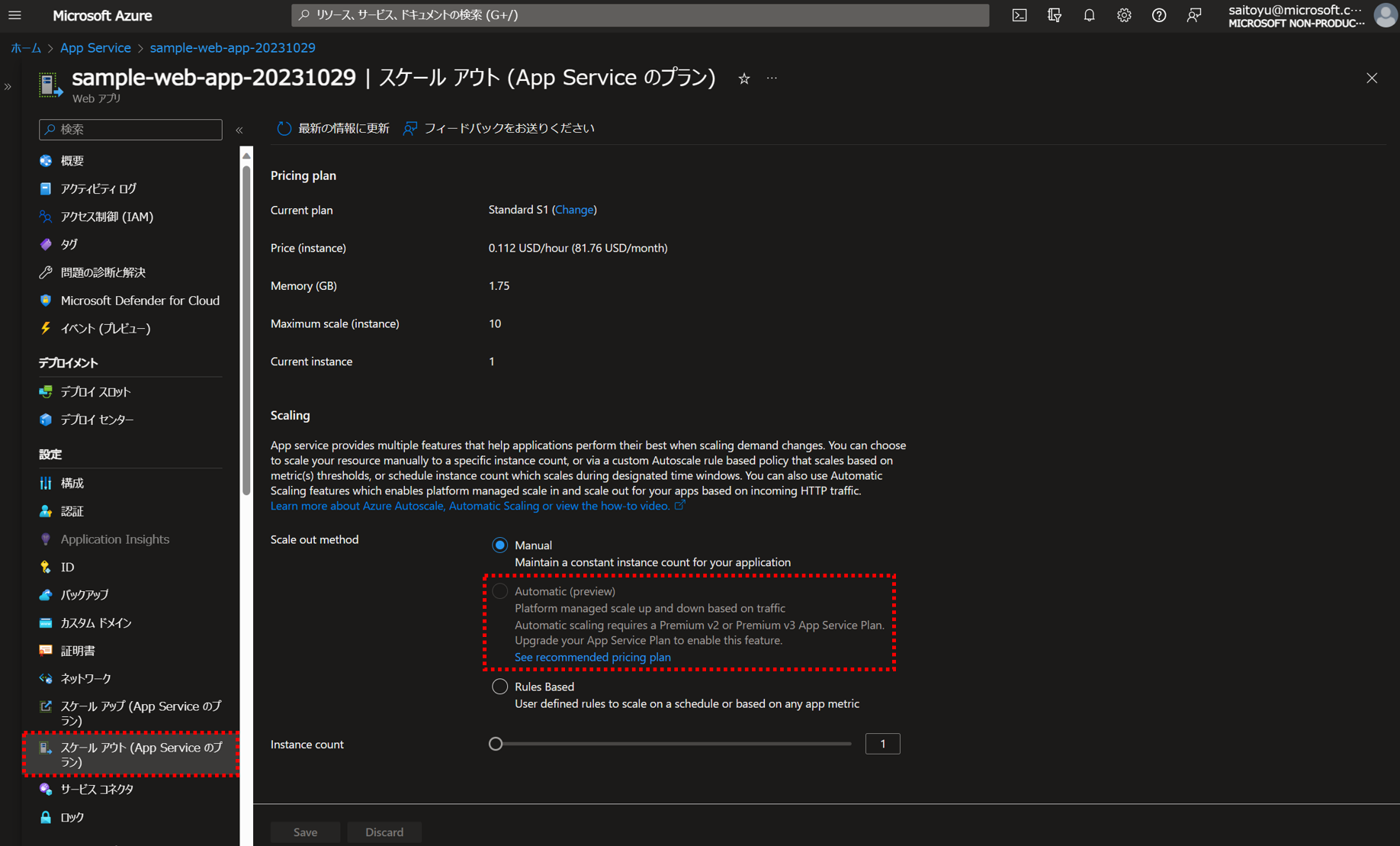
Task: Go to ホーム breadcrumb
Action: 26,47
